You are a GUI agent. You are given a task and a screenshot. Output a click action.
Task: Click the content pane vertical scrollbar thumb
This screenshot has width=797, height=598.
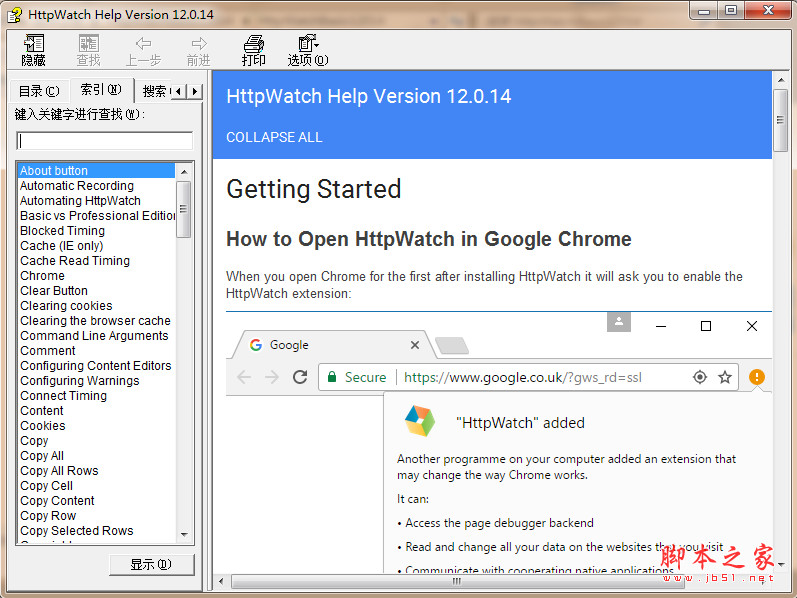[780, 120]
